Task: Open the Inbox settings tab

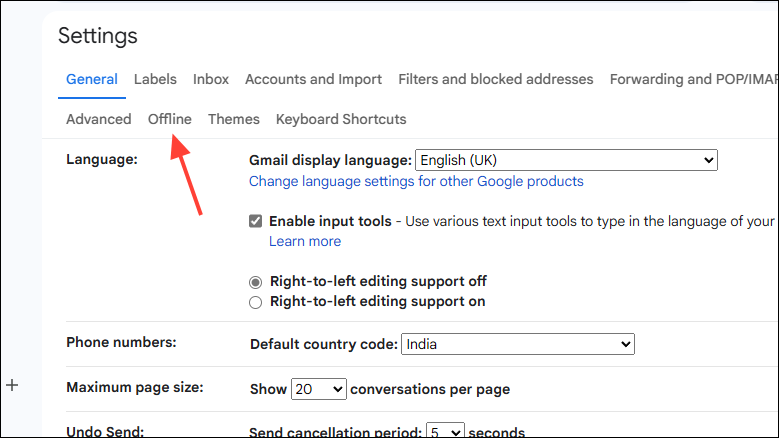Action: click(x=211, y=79)
